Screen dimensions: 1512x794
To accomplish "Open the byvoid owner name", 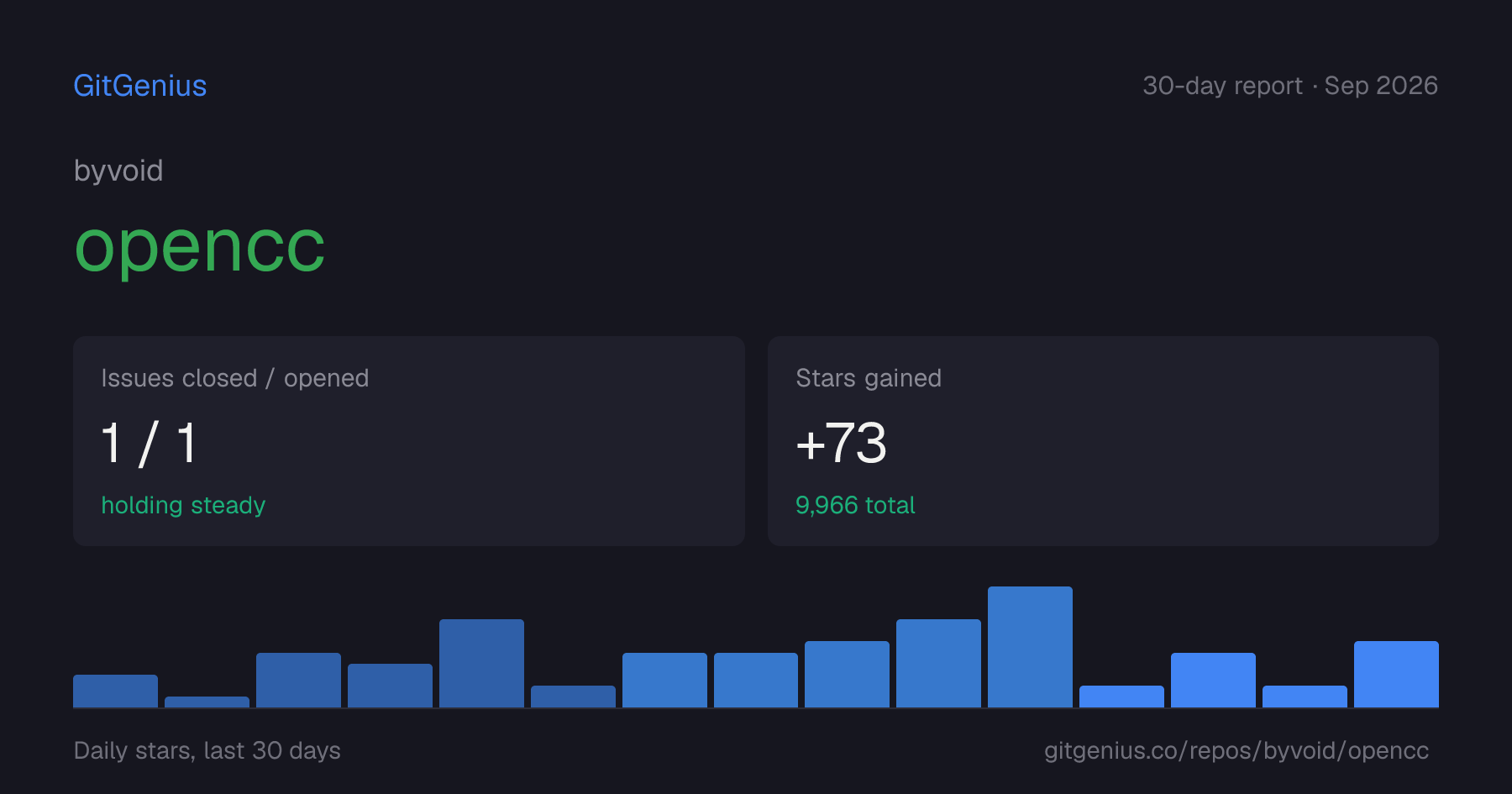I will click(x=118, y=171).
